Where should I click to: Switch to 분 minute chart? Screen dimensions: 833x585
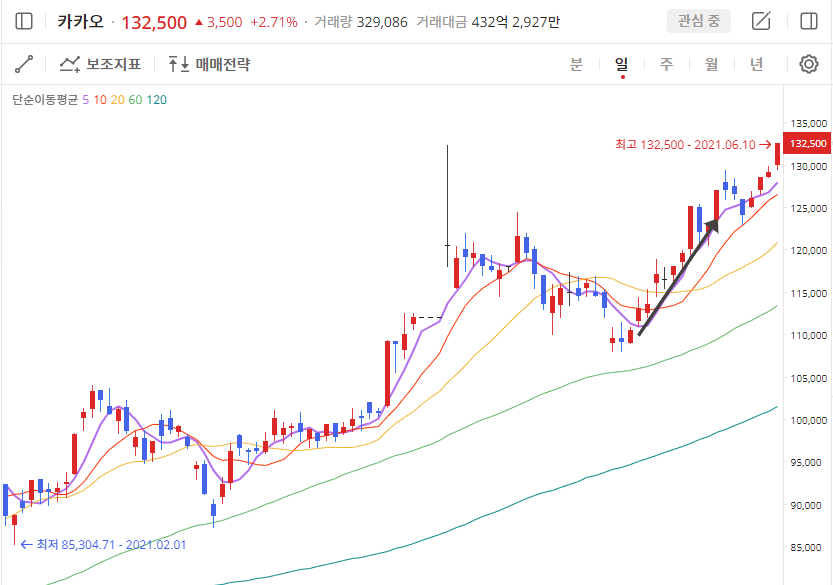click(x=576, y=64)
